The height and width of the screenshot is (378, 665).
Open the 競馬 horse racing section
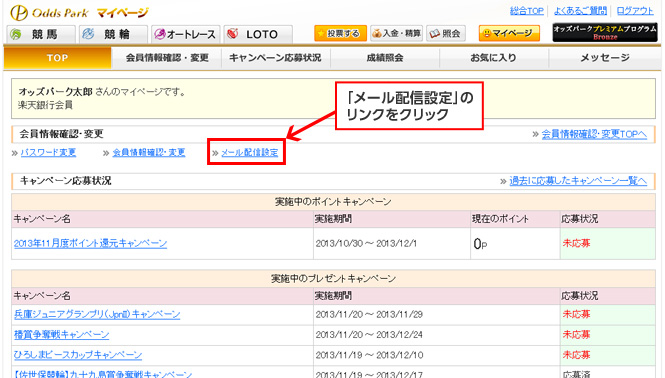(x=41, y=34)
